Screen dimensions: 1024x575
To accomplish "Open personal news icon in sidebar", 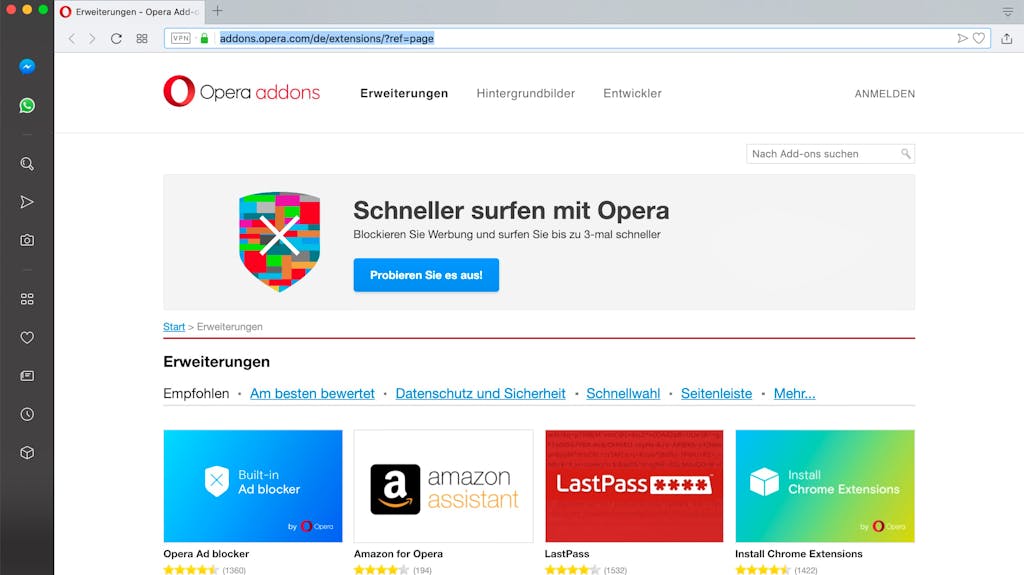I will point(27,376).
